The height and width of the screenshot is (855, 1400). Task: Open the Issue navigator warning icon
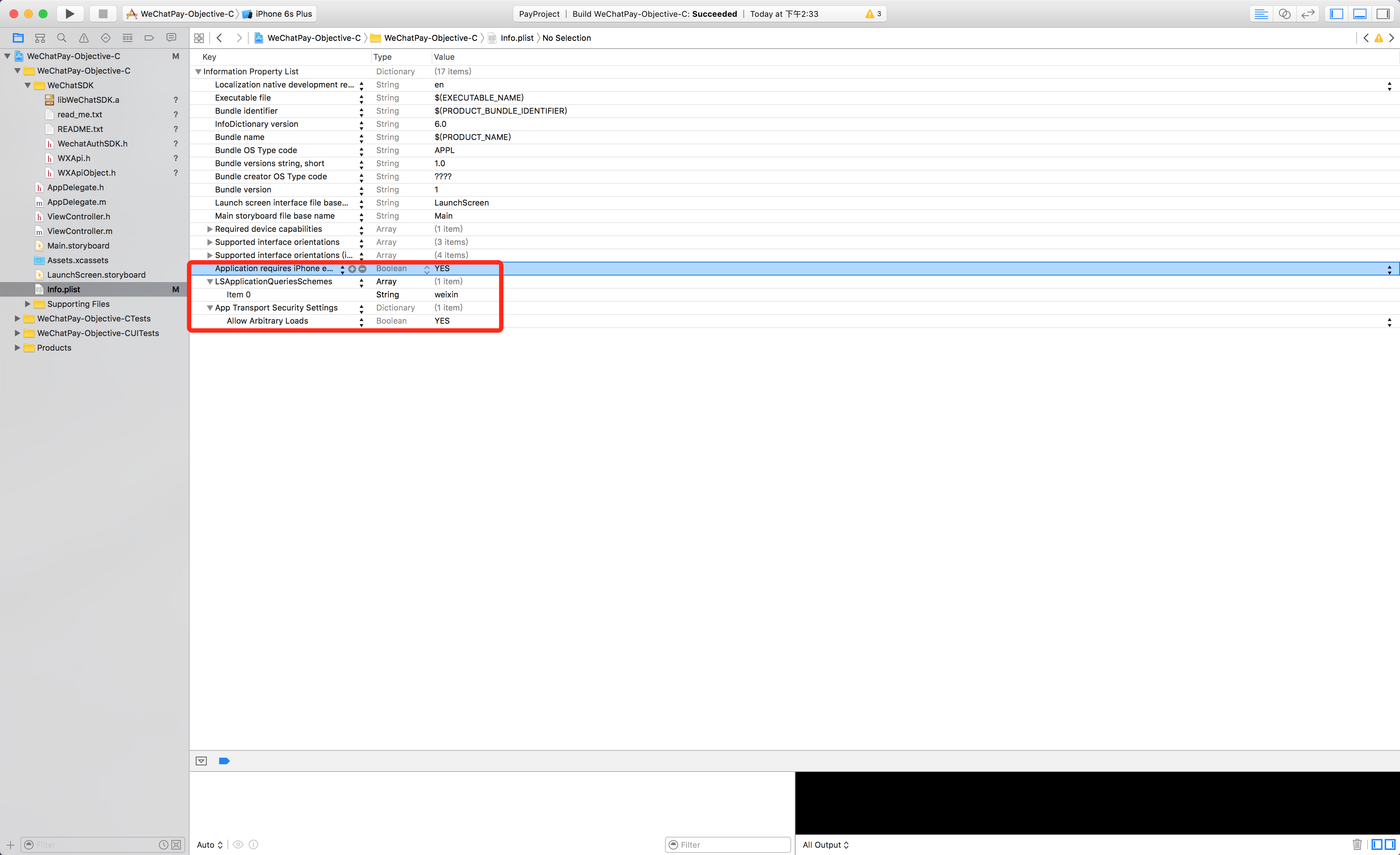point(83,38)
